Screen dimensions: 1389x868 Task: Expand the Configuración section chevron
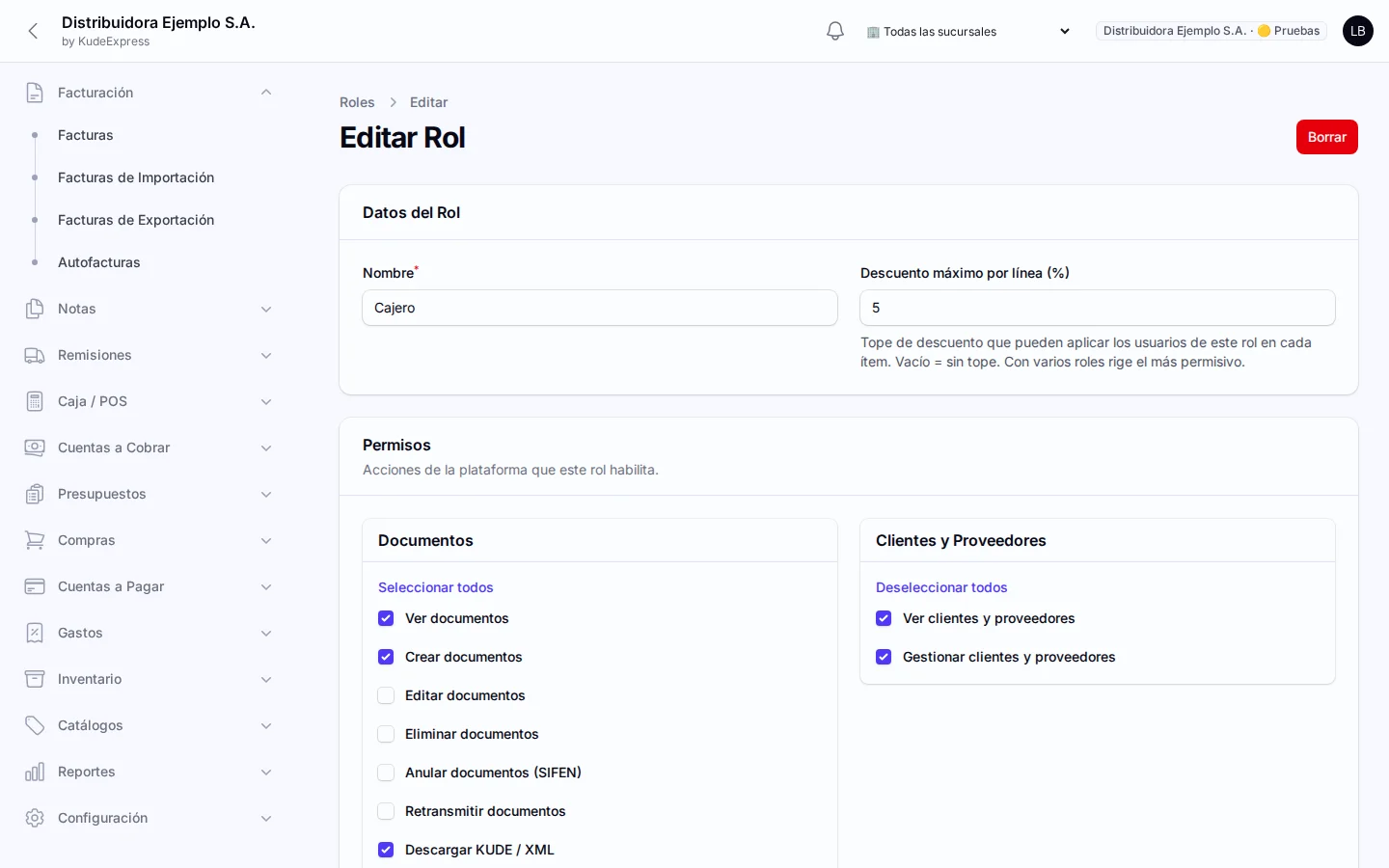click(266, 818)
